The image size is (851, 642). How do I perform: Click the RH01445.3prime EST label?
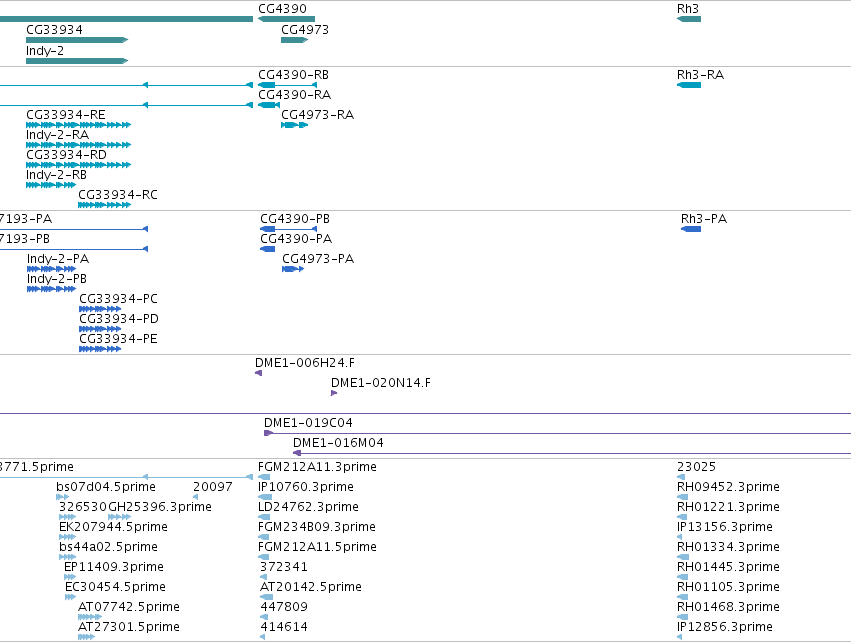click(x=728, y=567)
